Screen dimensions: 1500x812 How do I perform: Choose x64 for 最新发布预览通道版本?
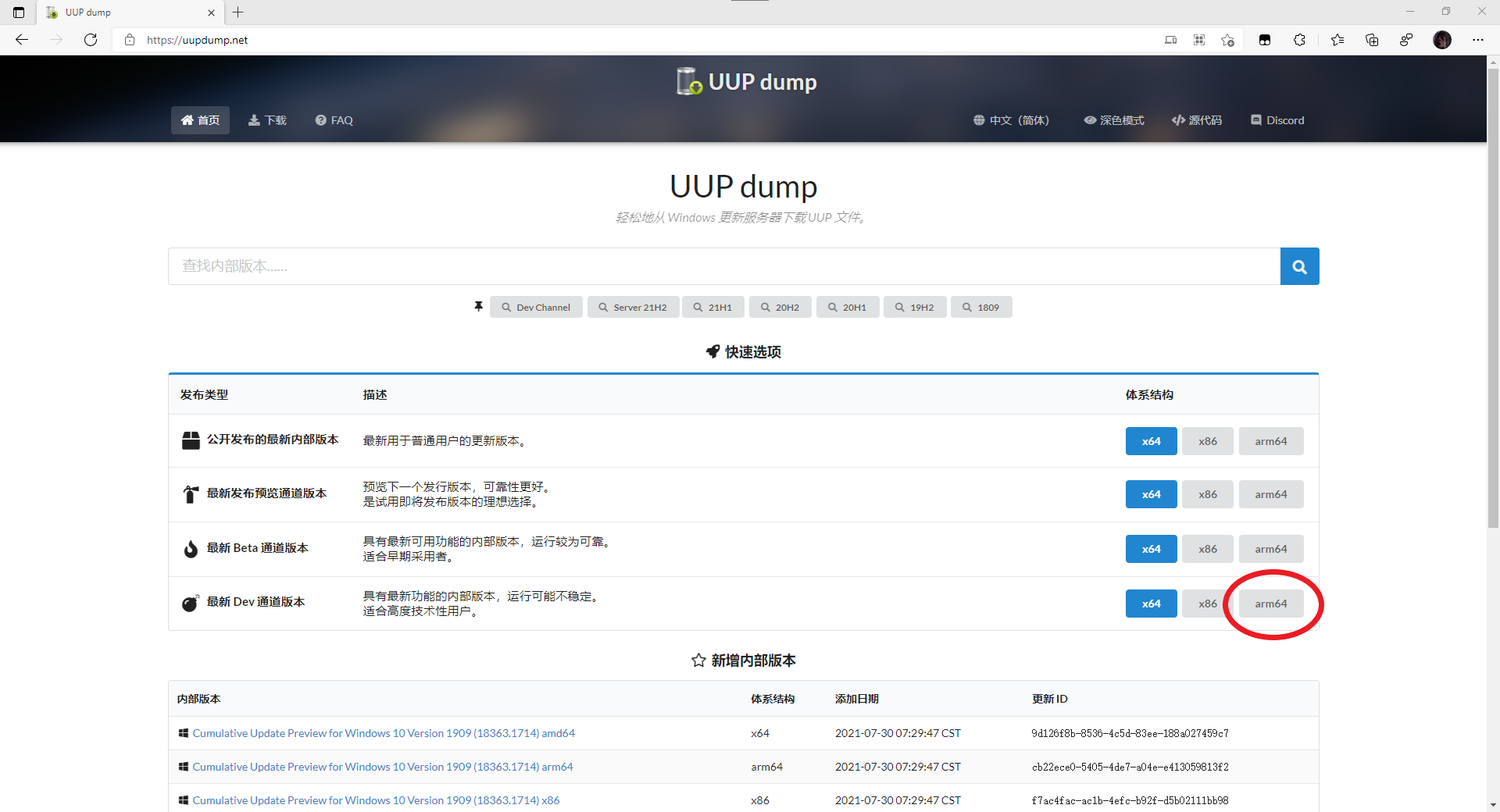1151,494
